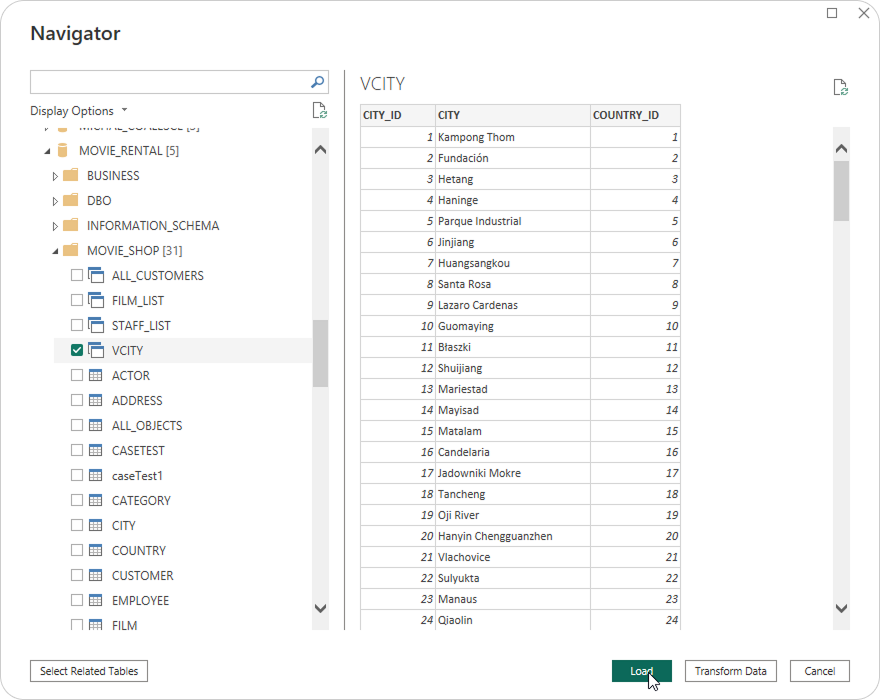
Task: Click inside the navigator search field
Action: pos(168,82)
